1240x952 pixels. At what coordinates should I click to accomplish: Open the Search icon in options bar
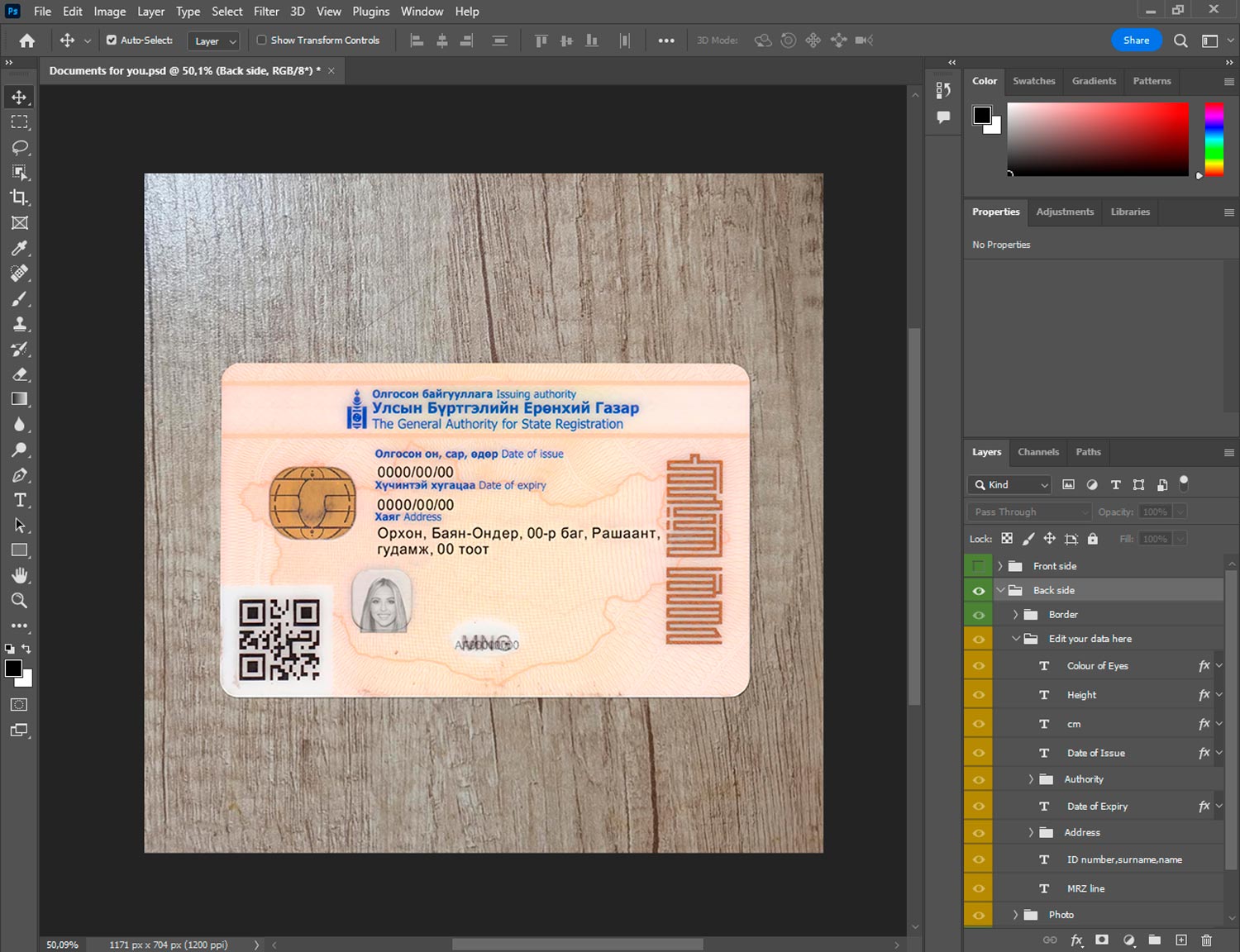click(x=1180, y=40)
